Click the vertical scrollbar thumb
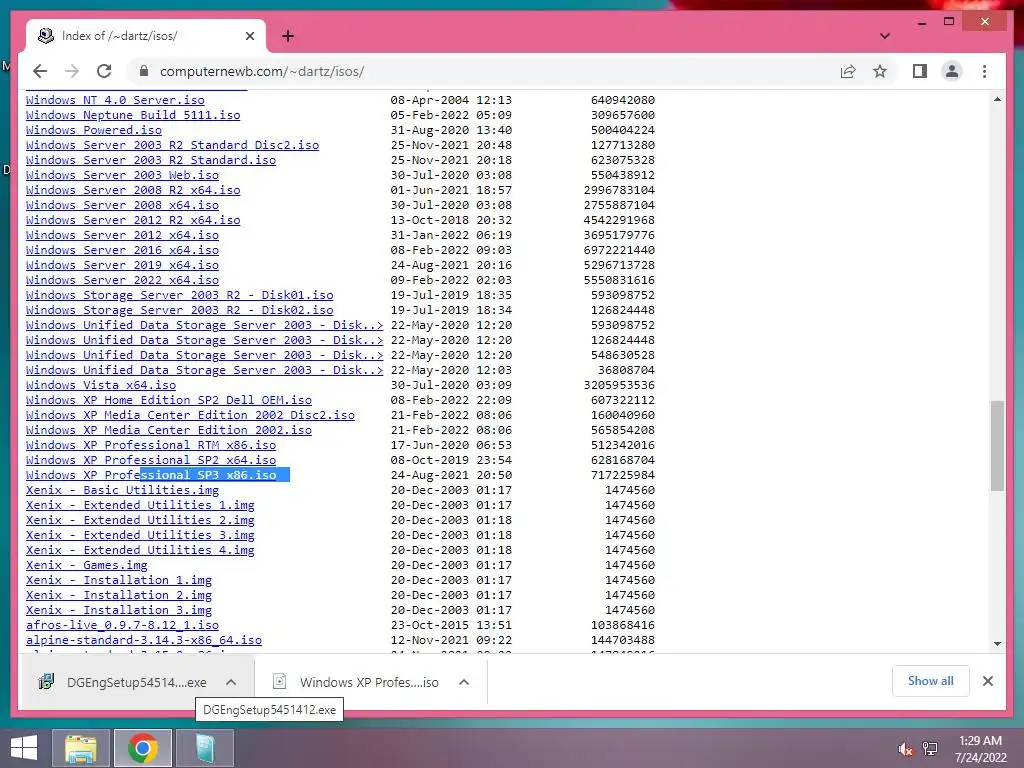 click(997, 445)
